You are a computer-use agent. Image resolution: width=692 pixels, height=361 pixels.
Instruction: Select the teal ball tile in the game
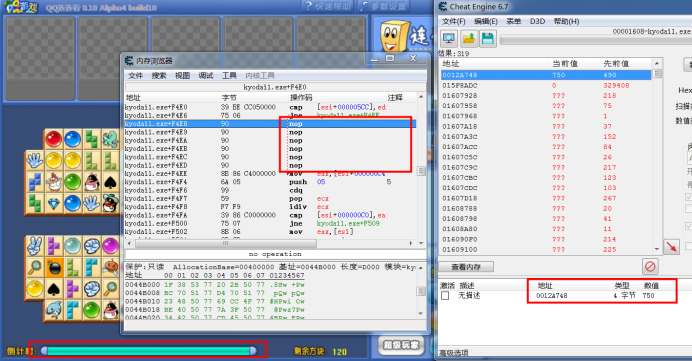tap(73, 246)
